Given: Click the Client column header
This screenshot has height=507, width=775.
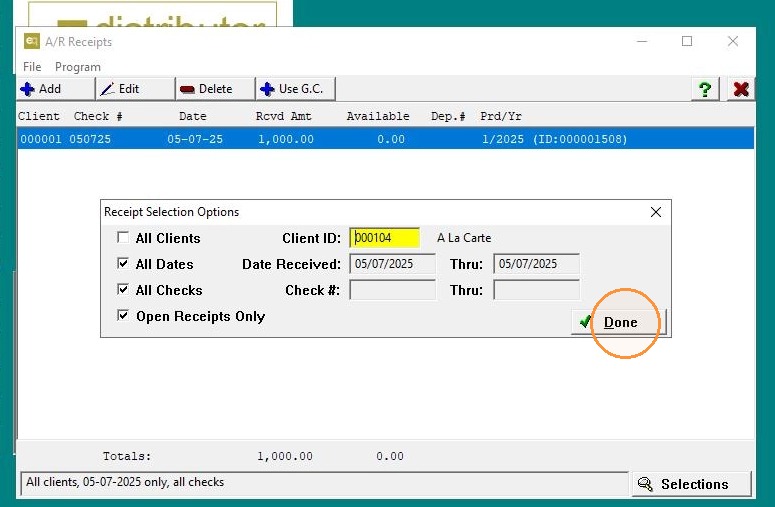Looking at the screenshot, I should [39, 116].
